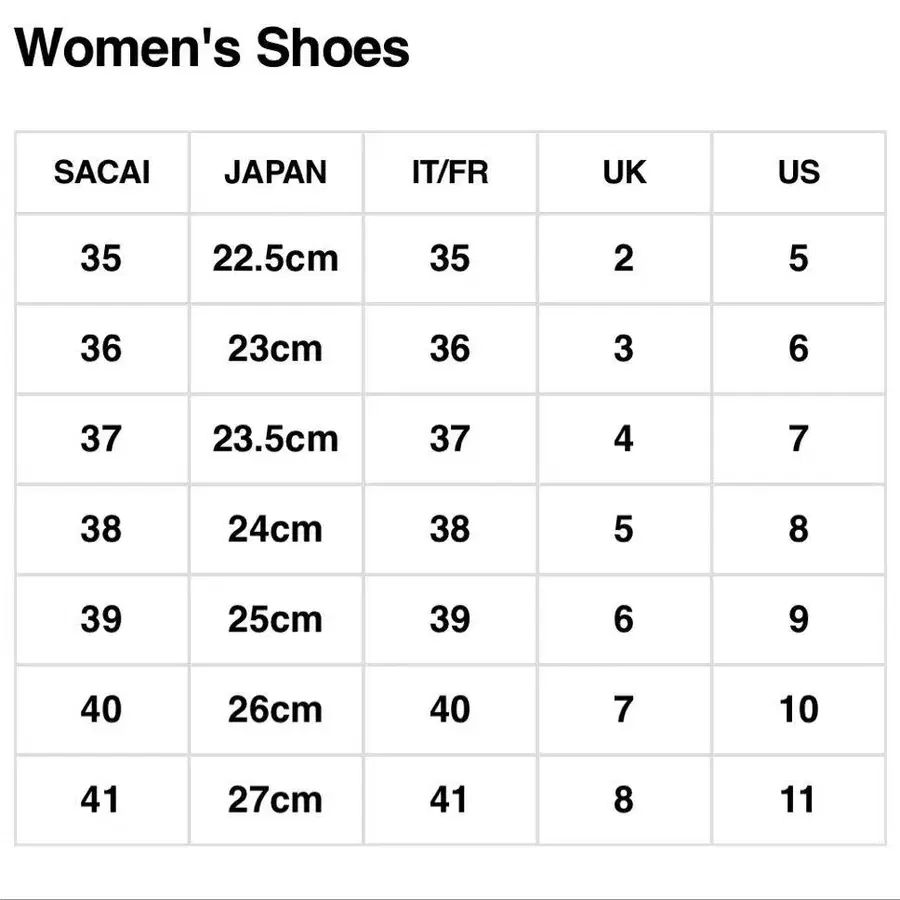
Task: Select the 24cm Japan size cell
Action: [275, 529]
